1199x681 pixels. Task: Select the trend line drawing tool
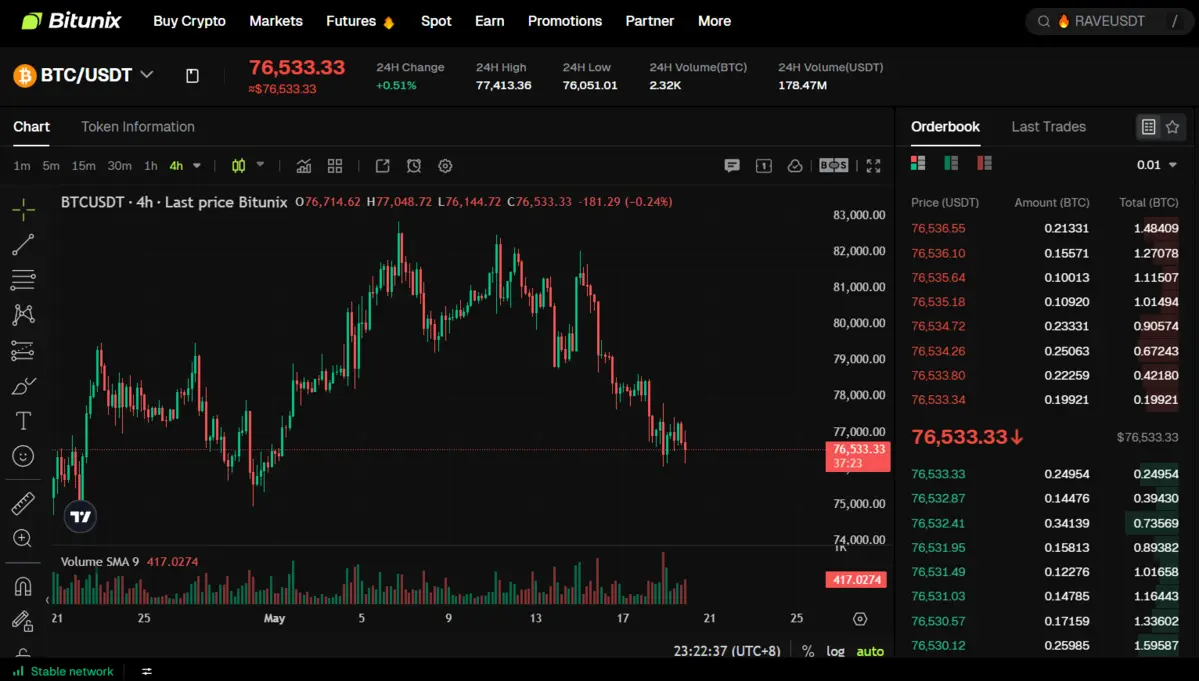point(23,245)
